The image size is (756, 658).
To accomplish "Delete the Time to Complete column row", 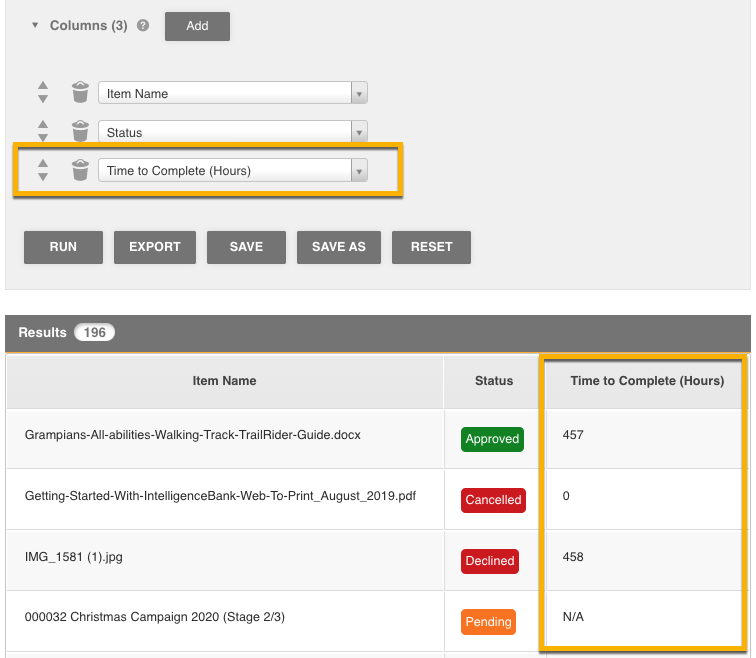I will 80,171.
